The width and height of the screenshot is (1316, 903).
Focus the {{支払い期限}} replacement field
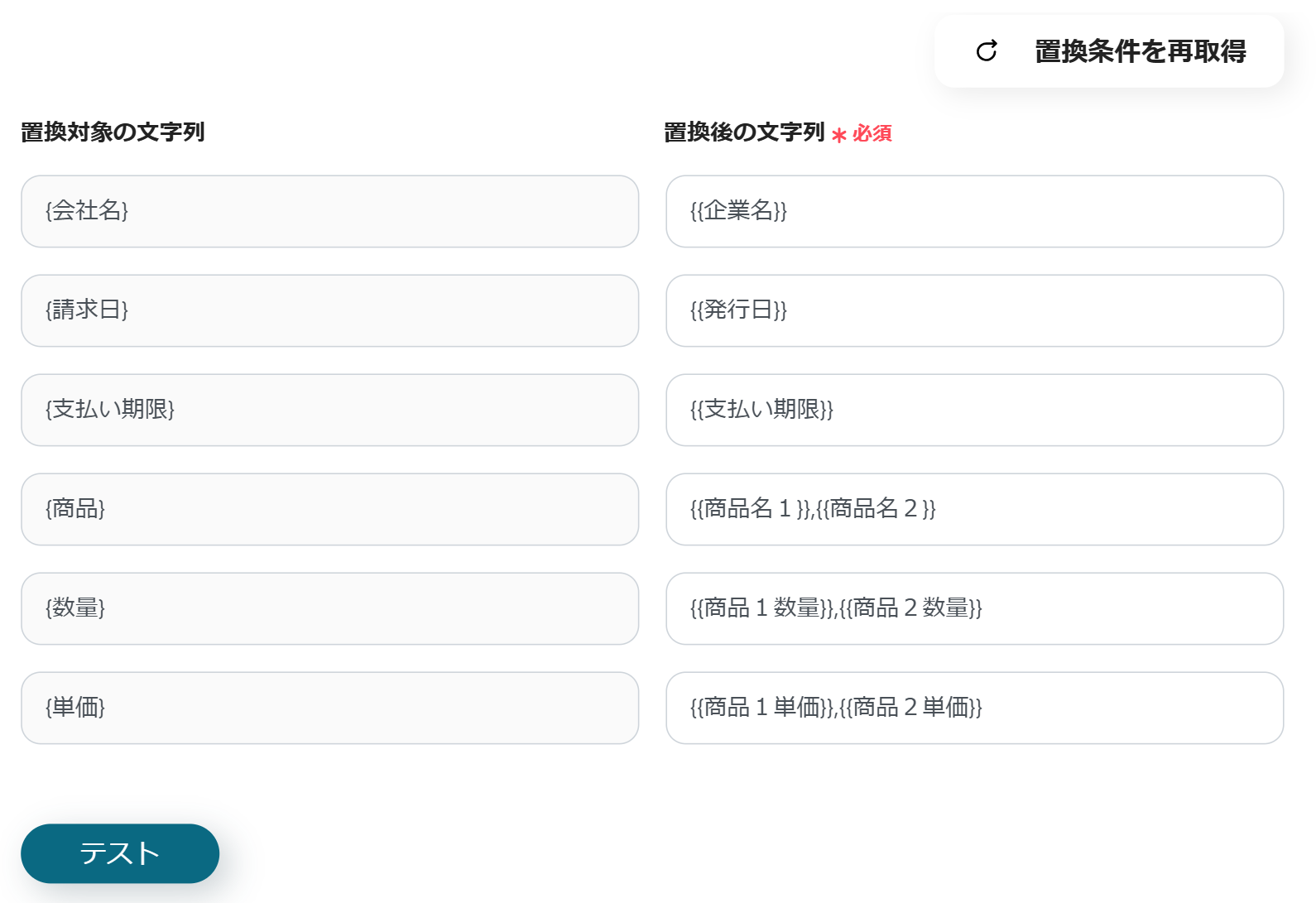click(974, 410)
